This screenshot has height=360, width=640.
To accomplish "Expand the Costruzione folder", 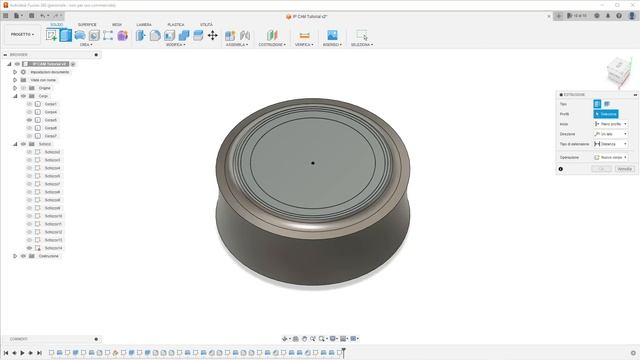I will click(x=15, y=256).
